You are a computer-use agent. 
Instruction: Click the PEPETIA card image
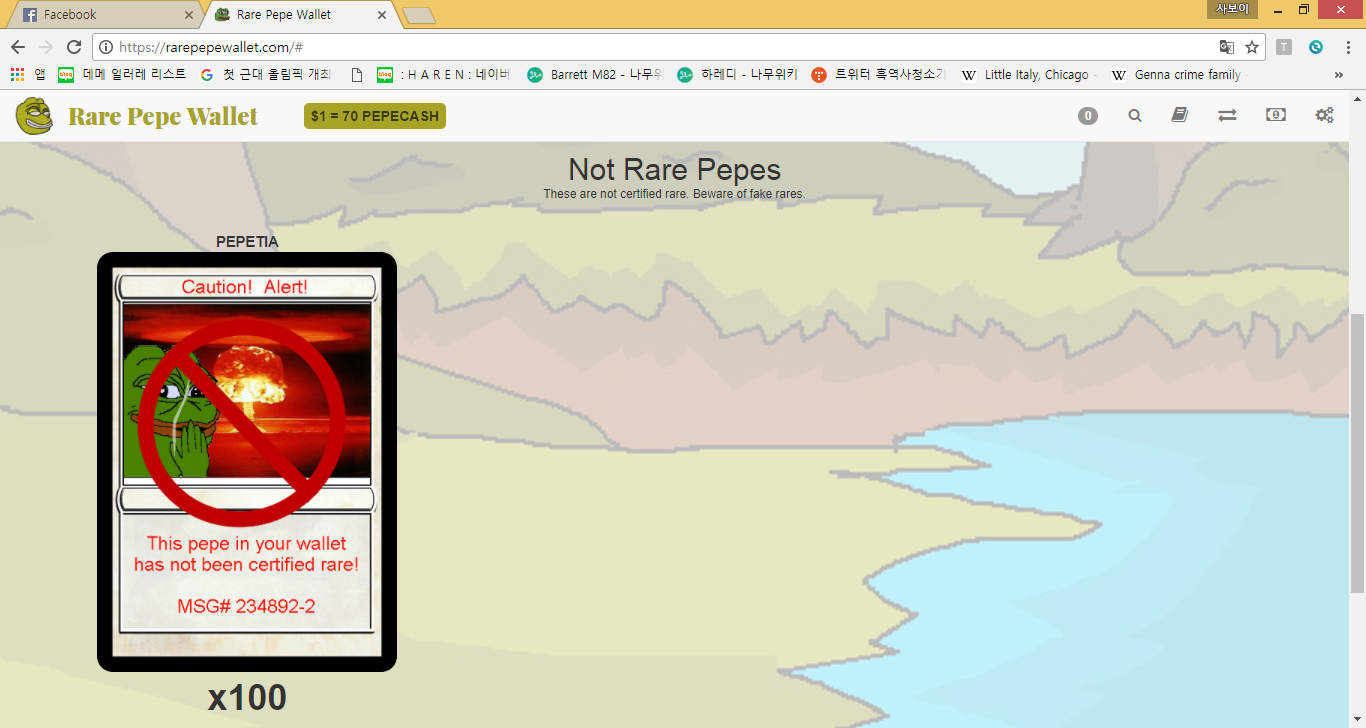coord(247,462)
